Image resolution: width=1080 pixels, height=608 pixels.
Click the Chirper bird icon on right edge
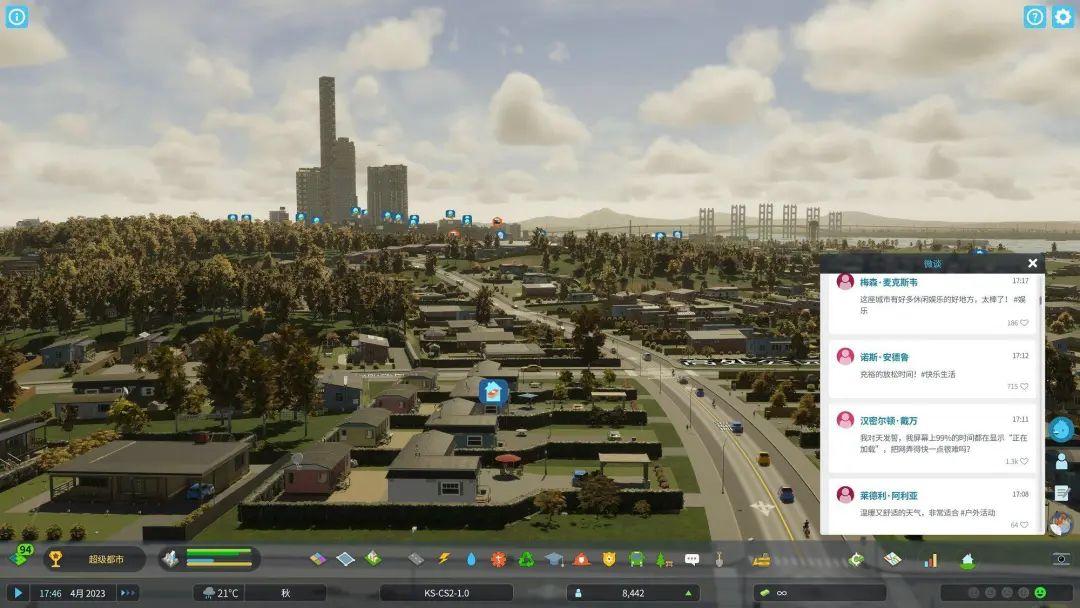coord(1061,429)
